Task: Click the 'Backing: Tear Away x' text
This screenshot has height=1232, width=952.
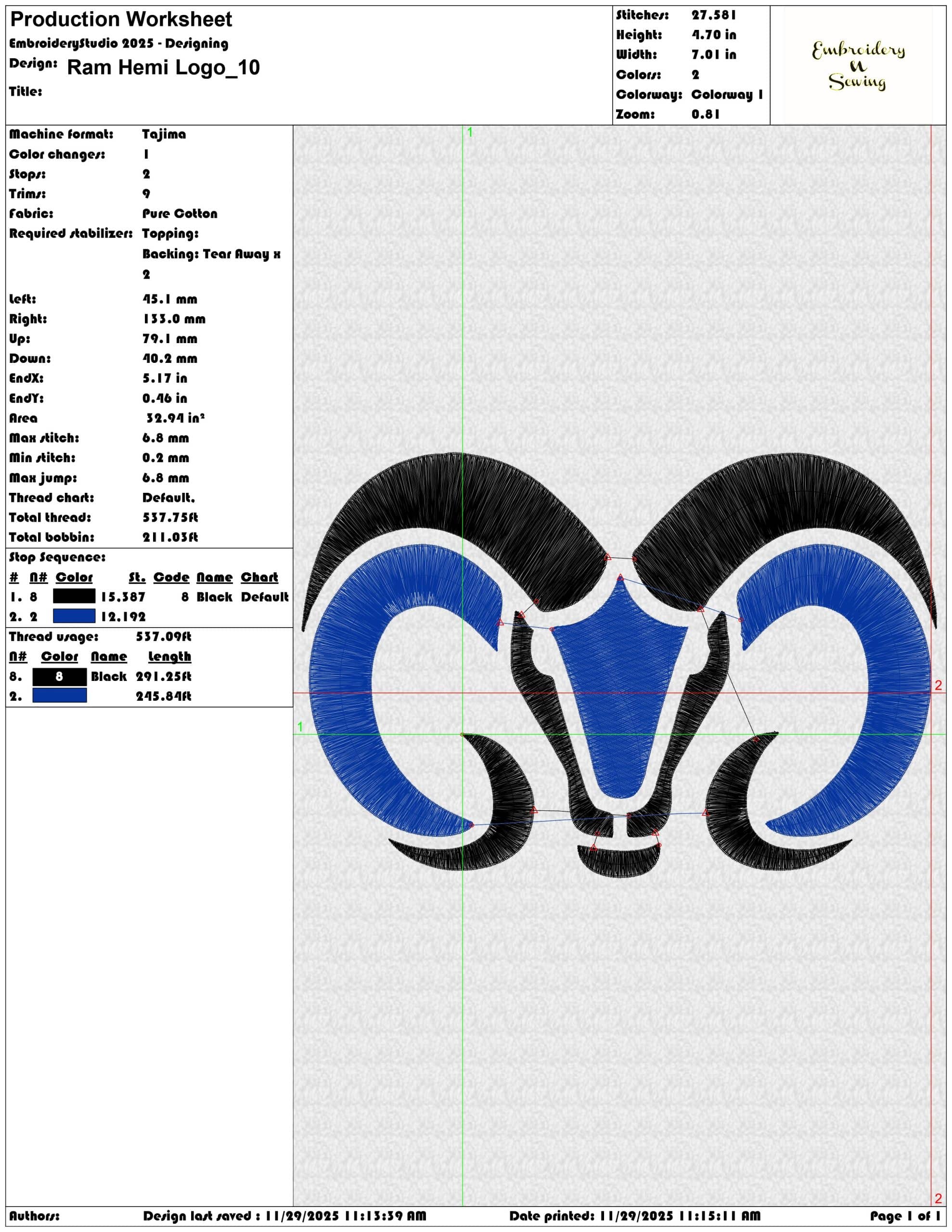Action: click(211, 255)
